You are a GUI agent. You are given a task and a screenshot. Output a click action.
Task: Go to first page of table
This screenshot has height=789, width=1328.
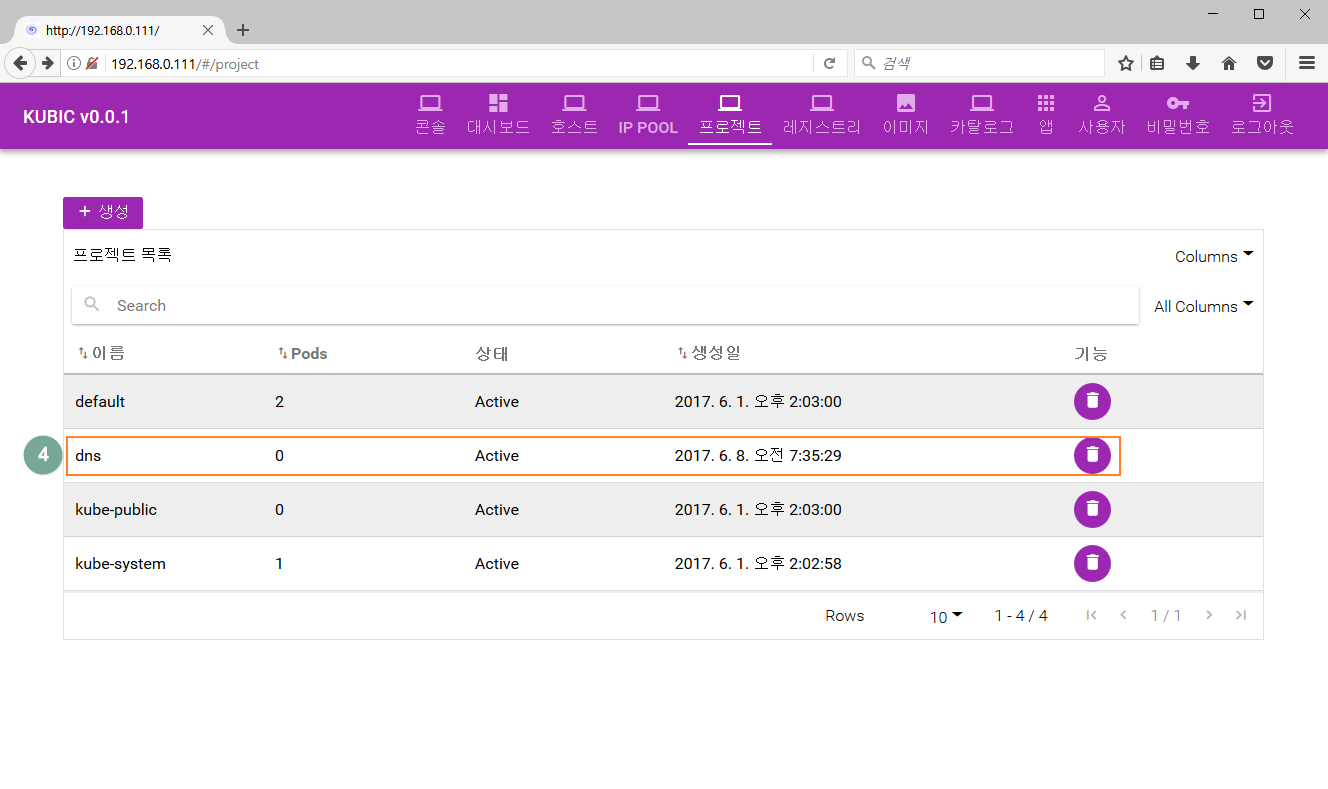[x=1091, y=615]
